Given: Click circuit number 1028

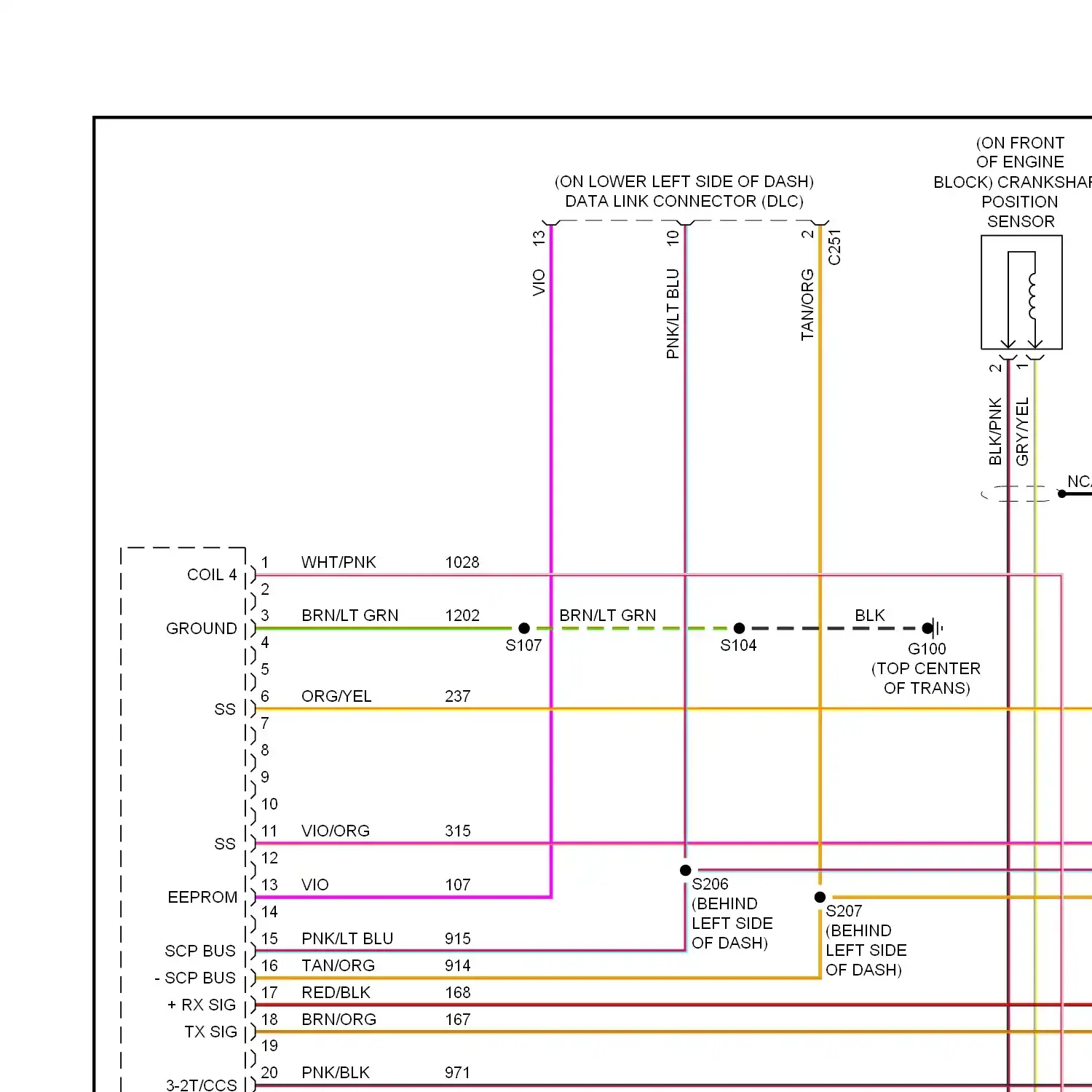Looking at the screenshot, I should (x=462, y=562).
